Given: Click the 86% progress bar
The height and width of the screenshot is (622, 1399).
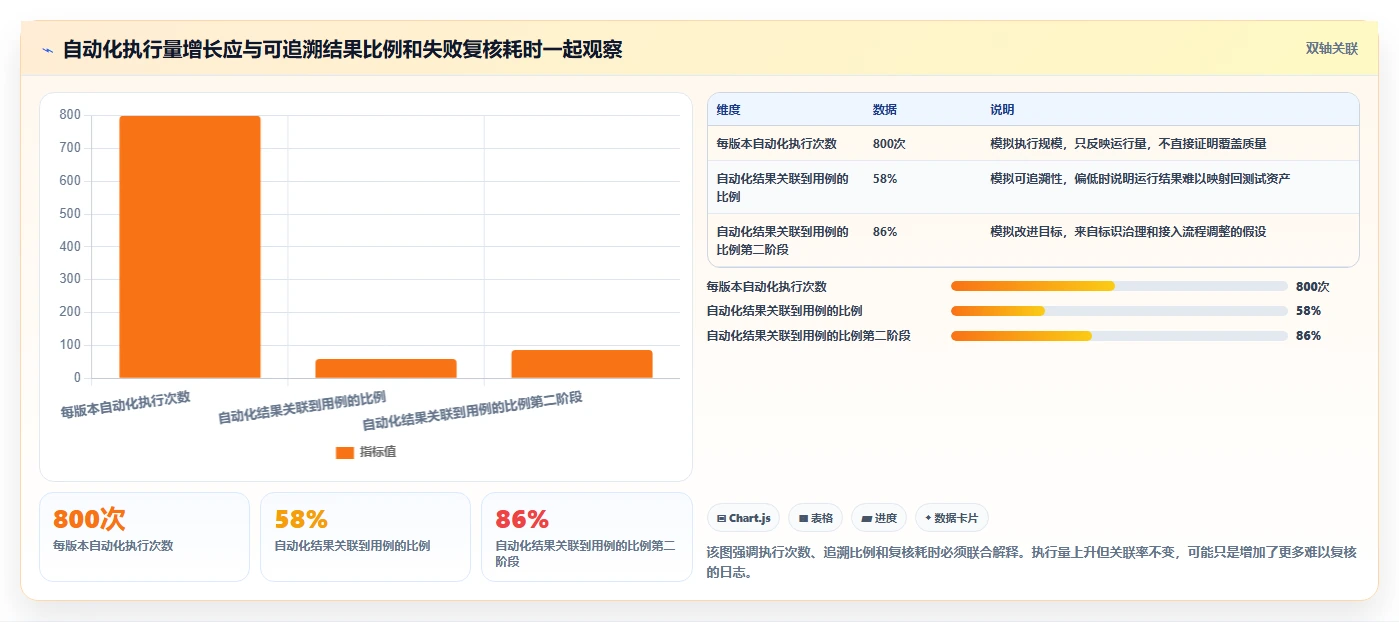Looking at the screenshot, I should point(1119,336).
